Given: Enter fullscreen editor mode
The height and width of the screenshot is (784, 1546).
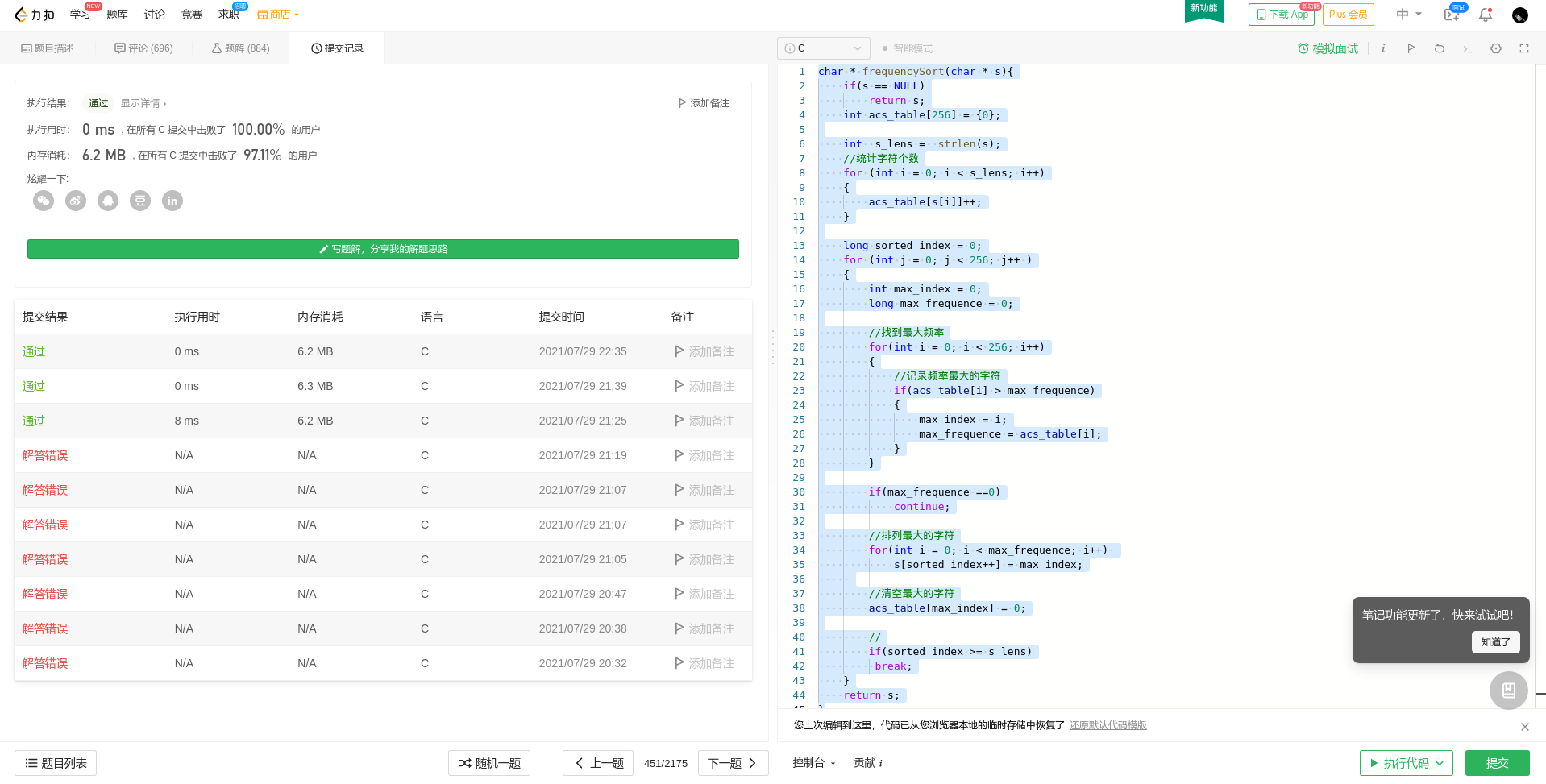Looking at the screenshot, I should click(x=1524, y=48).
